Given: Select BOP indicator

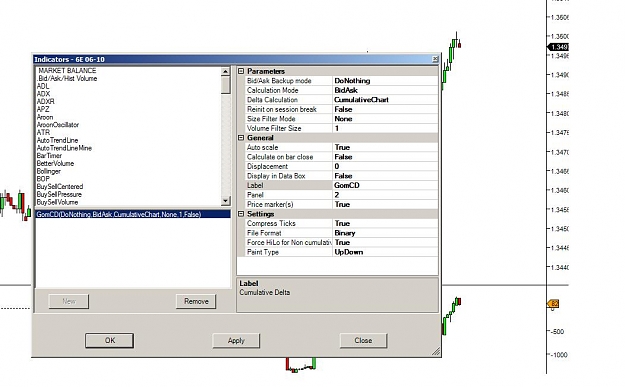Looking at the screenshot, I should [43, 179].
